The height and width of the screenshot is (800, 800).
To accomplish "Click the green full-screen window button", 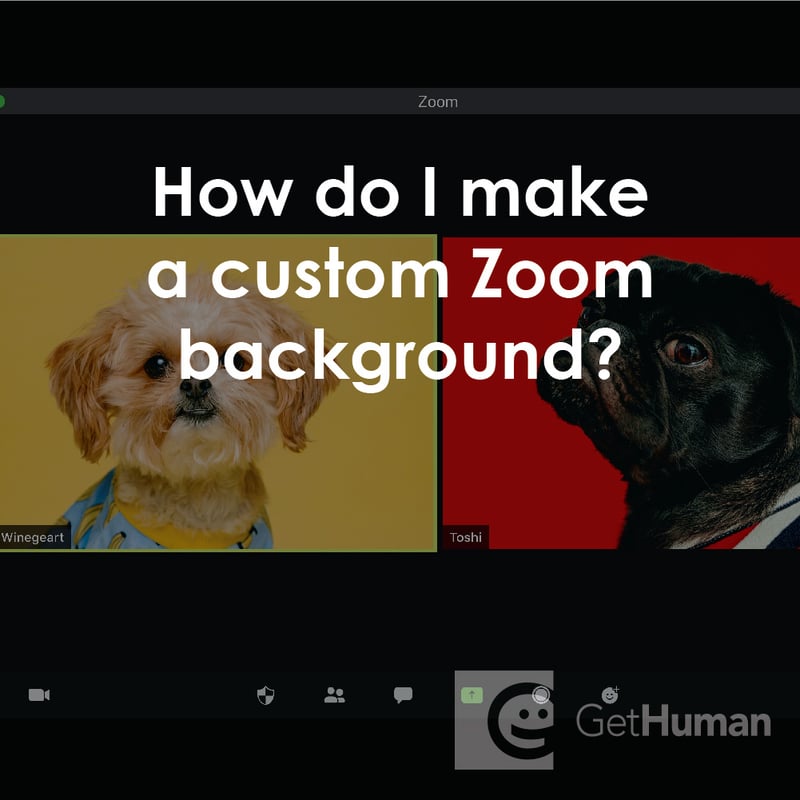I will point(2,102).
